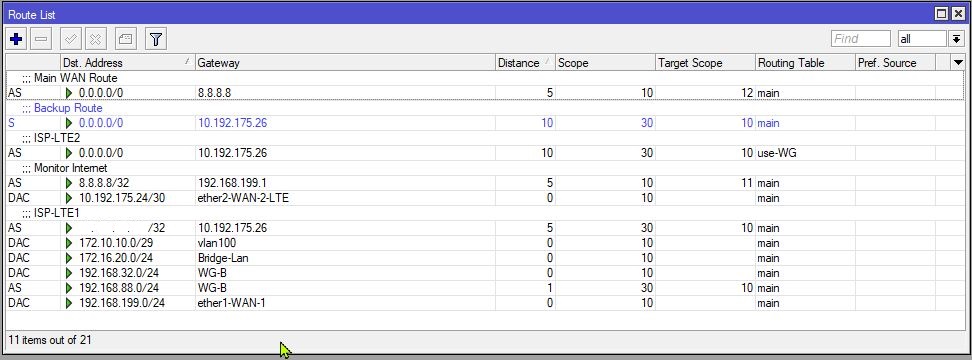Image resolution: width=972 pixels, height=360 pixels.
Task: Select the 192.168.199.0/24 route
Action: pyautogui.click(x=485, y=303)
